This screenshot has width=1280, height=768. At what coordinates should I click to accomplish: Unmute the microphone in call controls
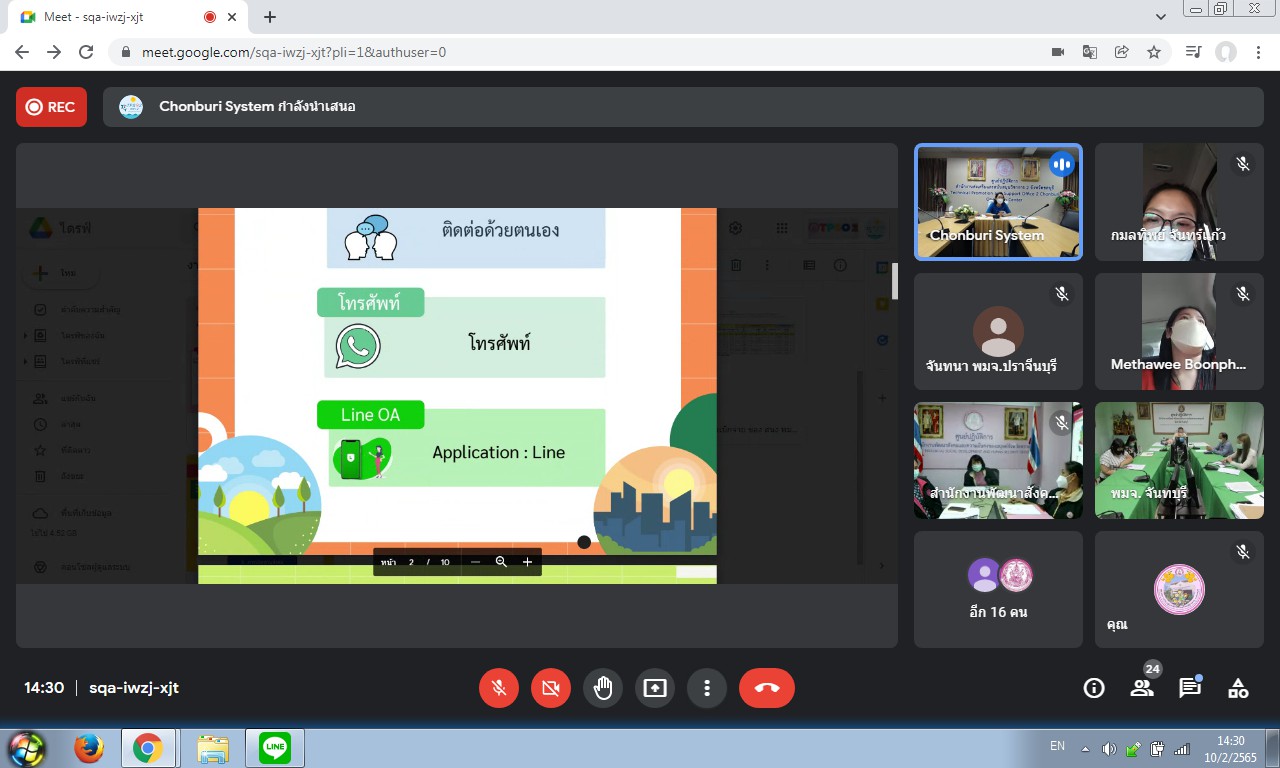pos(498,688)
